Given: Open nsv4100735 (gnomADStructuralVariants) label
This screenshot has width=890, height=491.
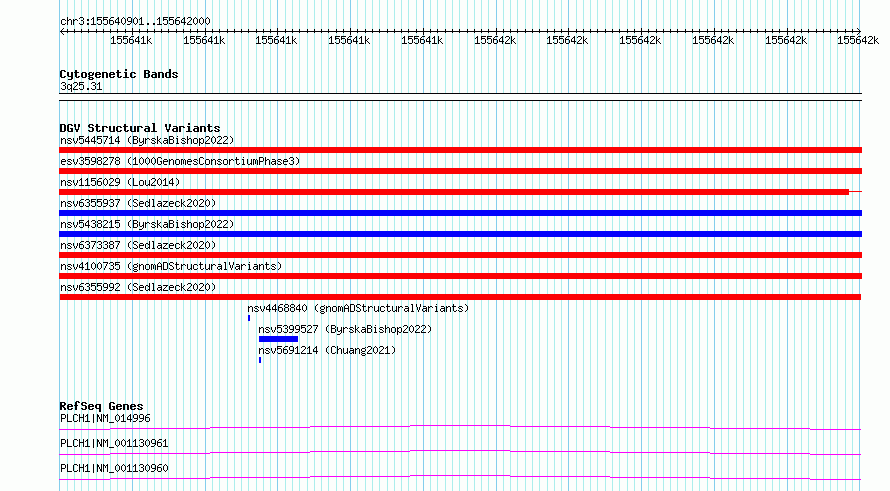Looking at the screenshot, I should coord(171,266).
